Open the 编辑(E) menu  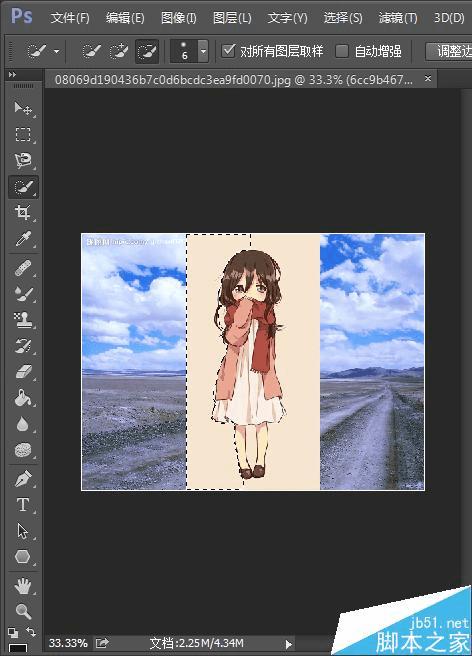125,18
